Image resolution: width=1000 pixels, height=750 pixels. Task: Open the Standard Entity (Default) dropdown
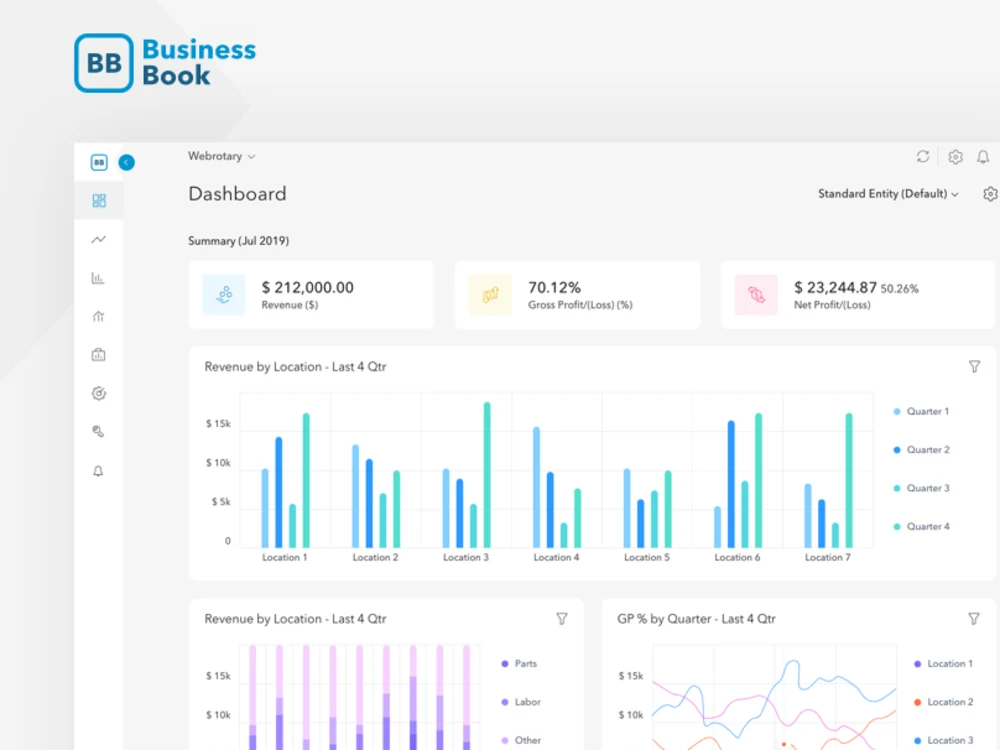(888, 194)
